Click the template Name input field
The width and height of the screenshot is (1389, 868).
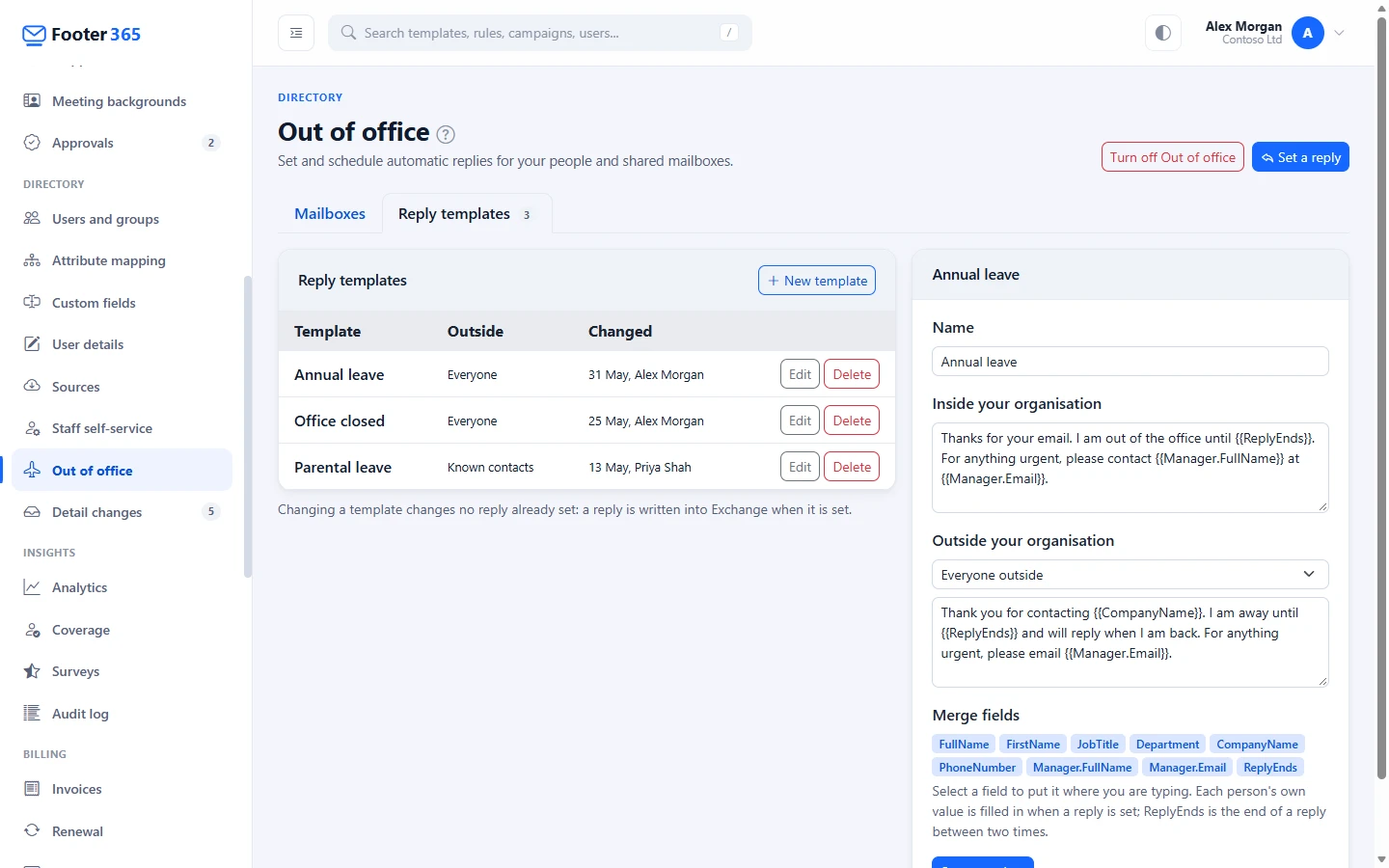[1130, 362]
